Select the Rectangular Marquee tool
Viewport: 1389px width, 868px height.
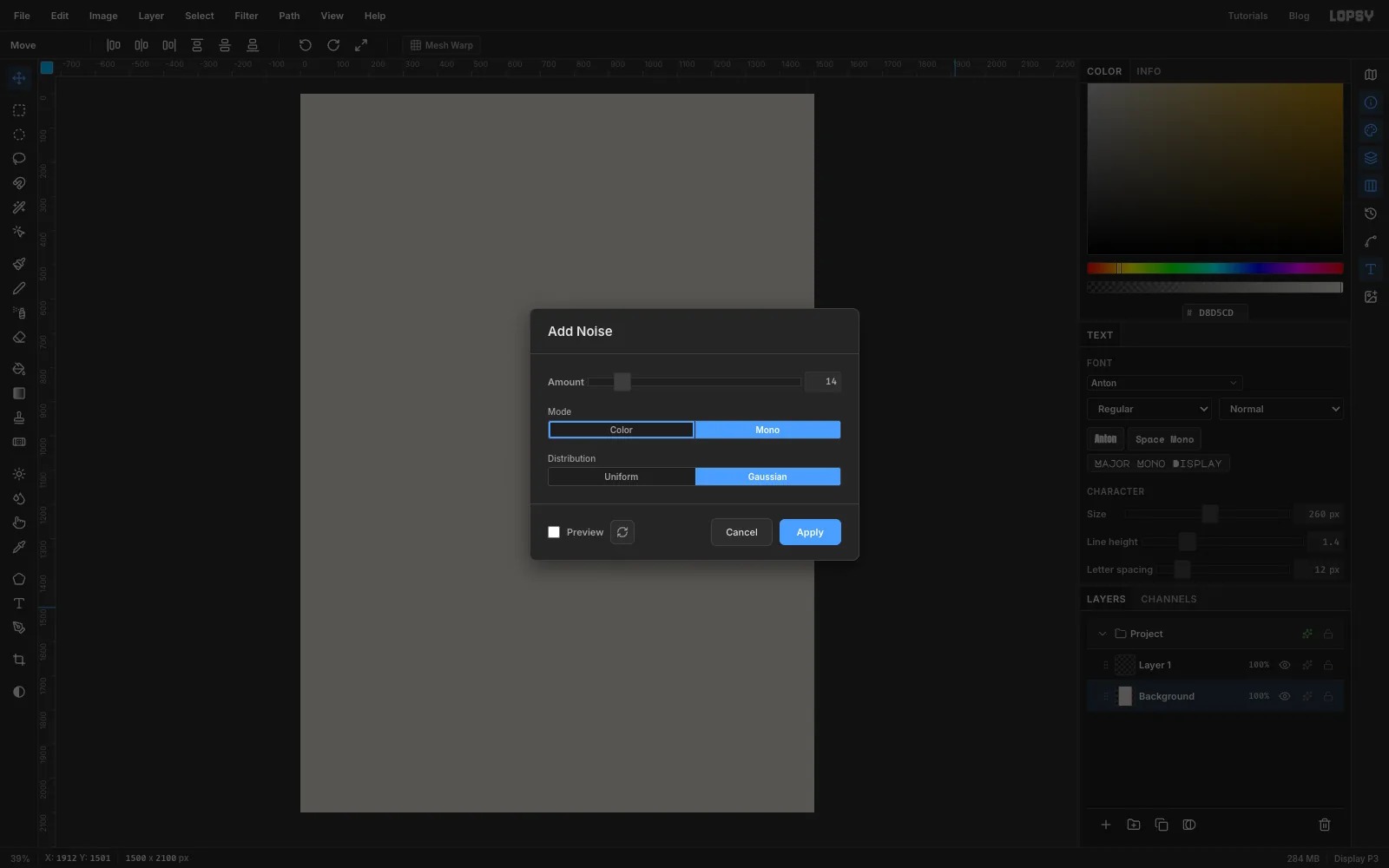coord(19,110)
